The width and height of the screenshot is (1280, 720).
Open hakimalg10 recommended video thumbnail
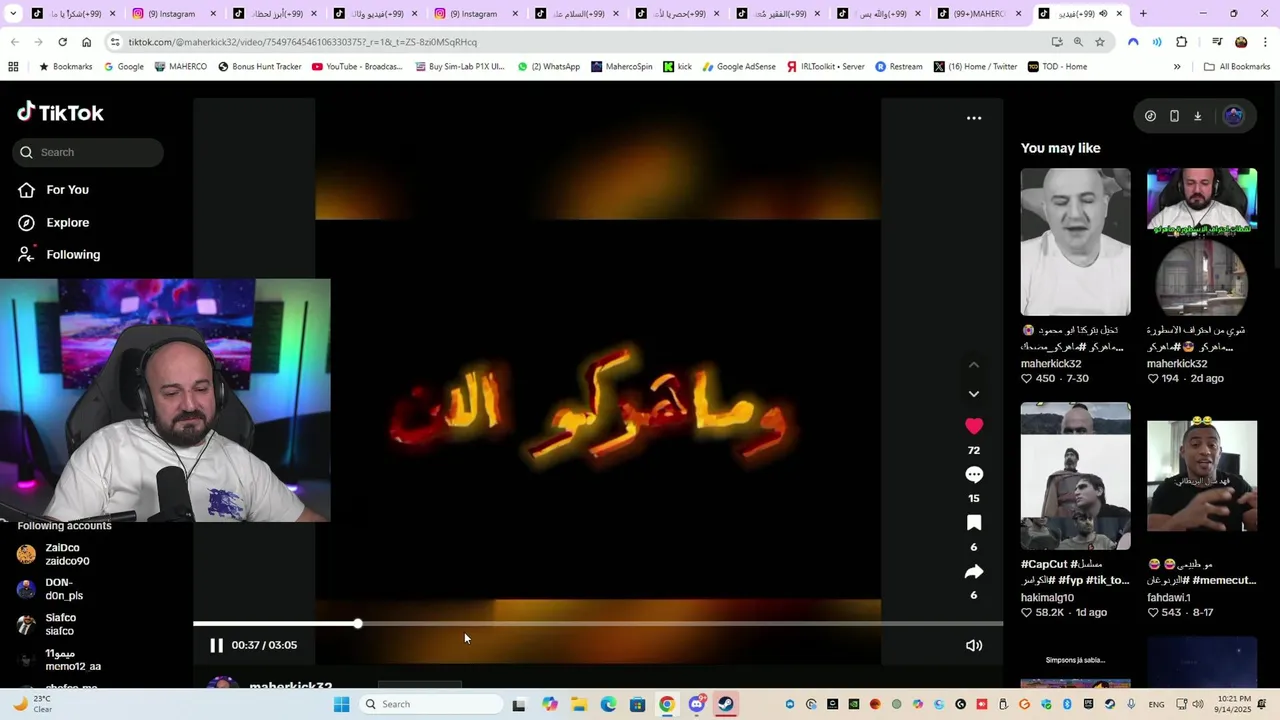coord(1075,476)
